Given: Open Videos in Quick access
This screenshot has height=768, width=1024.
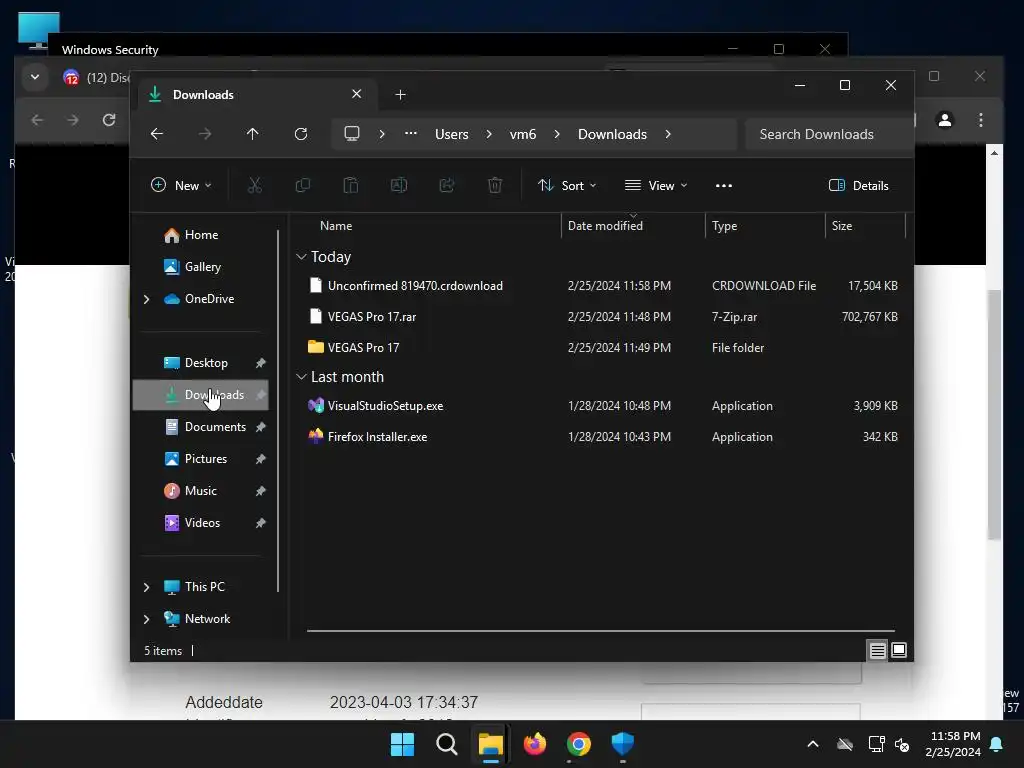Looking at the screenshot, I should point(202,523).
